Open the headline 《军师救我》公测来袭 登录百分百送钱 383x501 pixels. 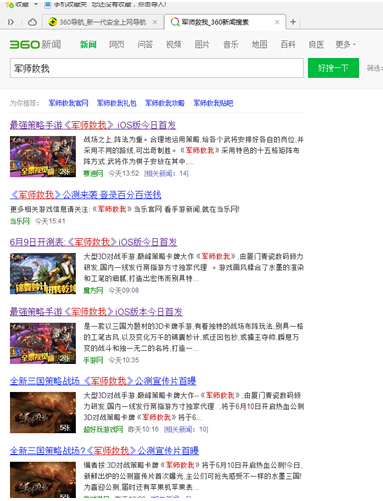coord(86,195)
